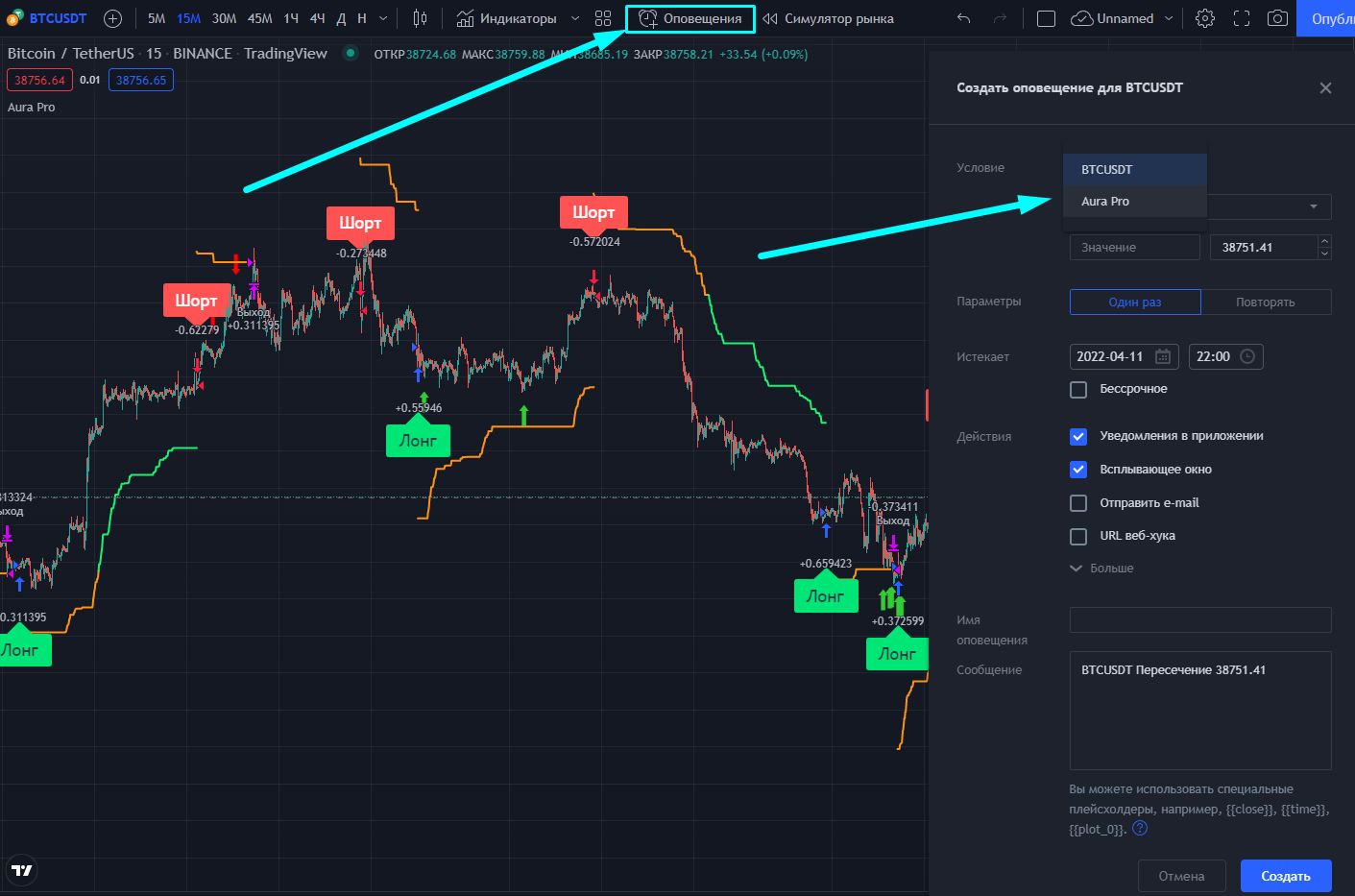1355x896 pixels.
Task: Open the chart layout selector square icon
Action: pyautogui.click(x=1047, y=18)
